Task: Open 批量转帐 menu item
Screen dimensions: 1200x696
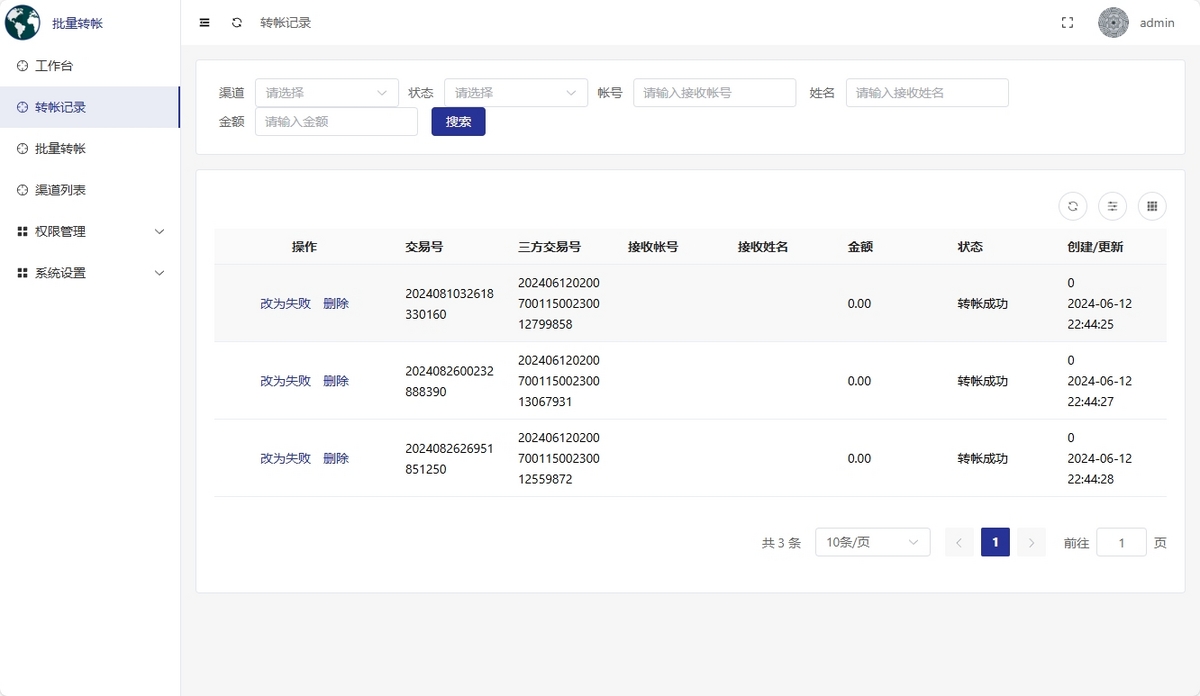Action: [90, 148]
